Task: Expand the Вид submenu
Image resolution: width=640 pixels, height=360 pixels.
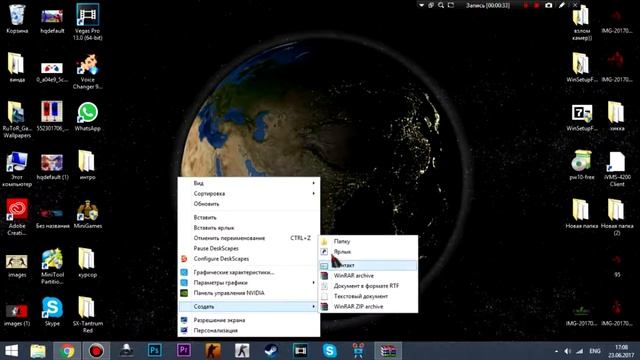Action: click(x=249, y=183)
